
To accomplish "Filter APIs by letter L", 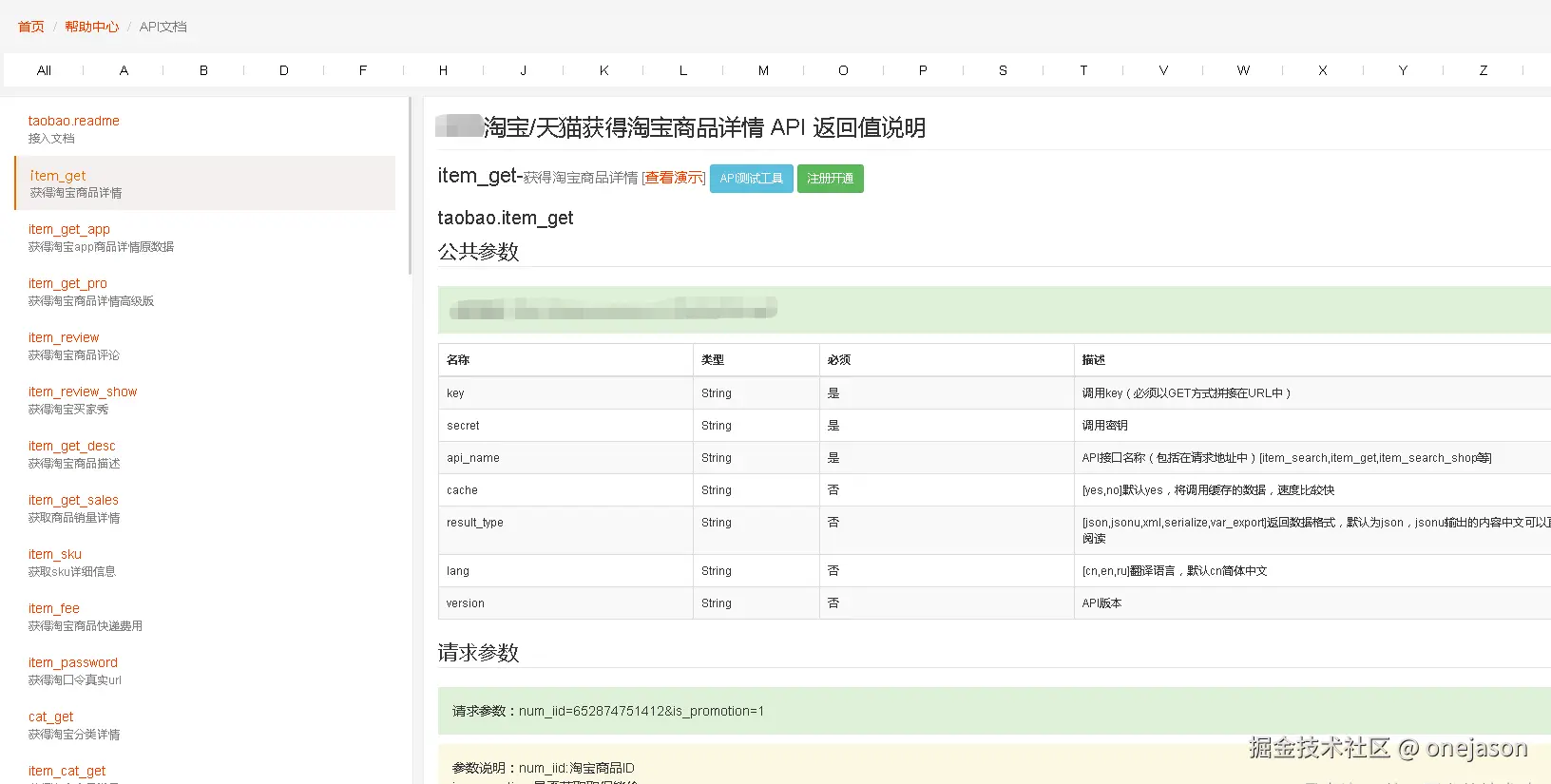I will coord(683,70).
